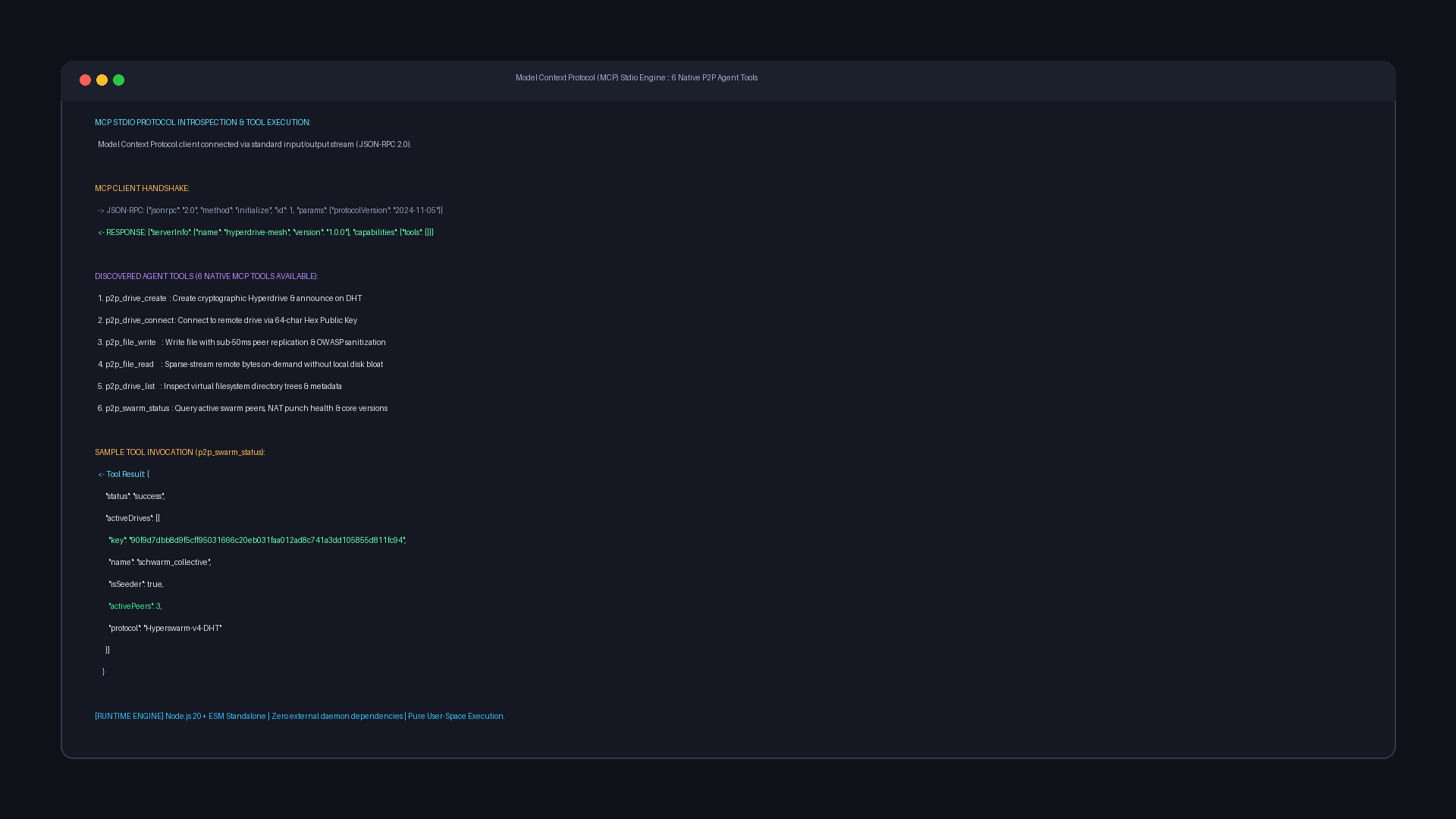
Task: Click the green '"key"' hex value line
Action: point(257,541)
